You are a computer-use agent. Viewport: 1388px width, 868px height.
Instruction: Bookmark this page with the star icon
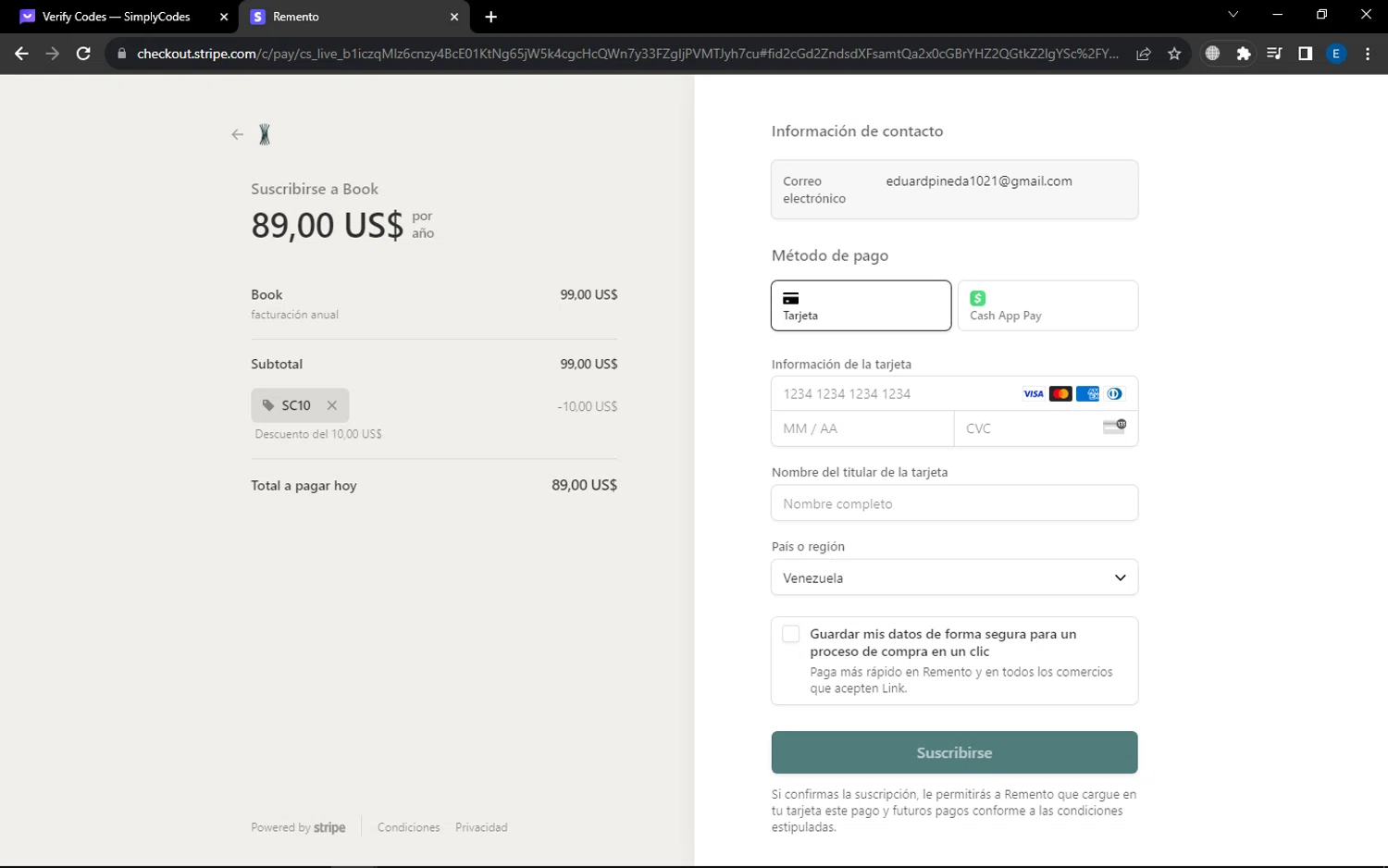coord(1174,54)
